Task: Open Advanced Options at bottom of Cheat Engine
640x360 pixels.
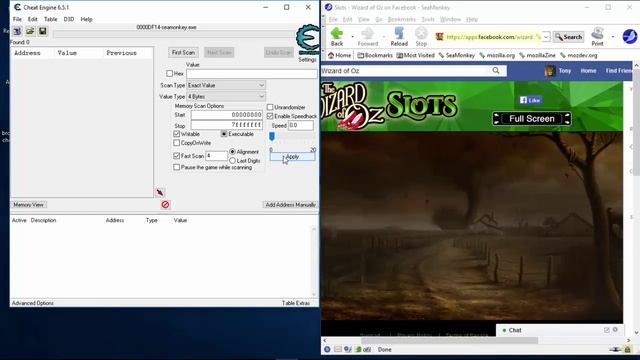Action: click(x=33, y=303)
